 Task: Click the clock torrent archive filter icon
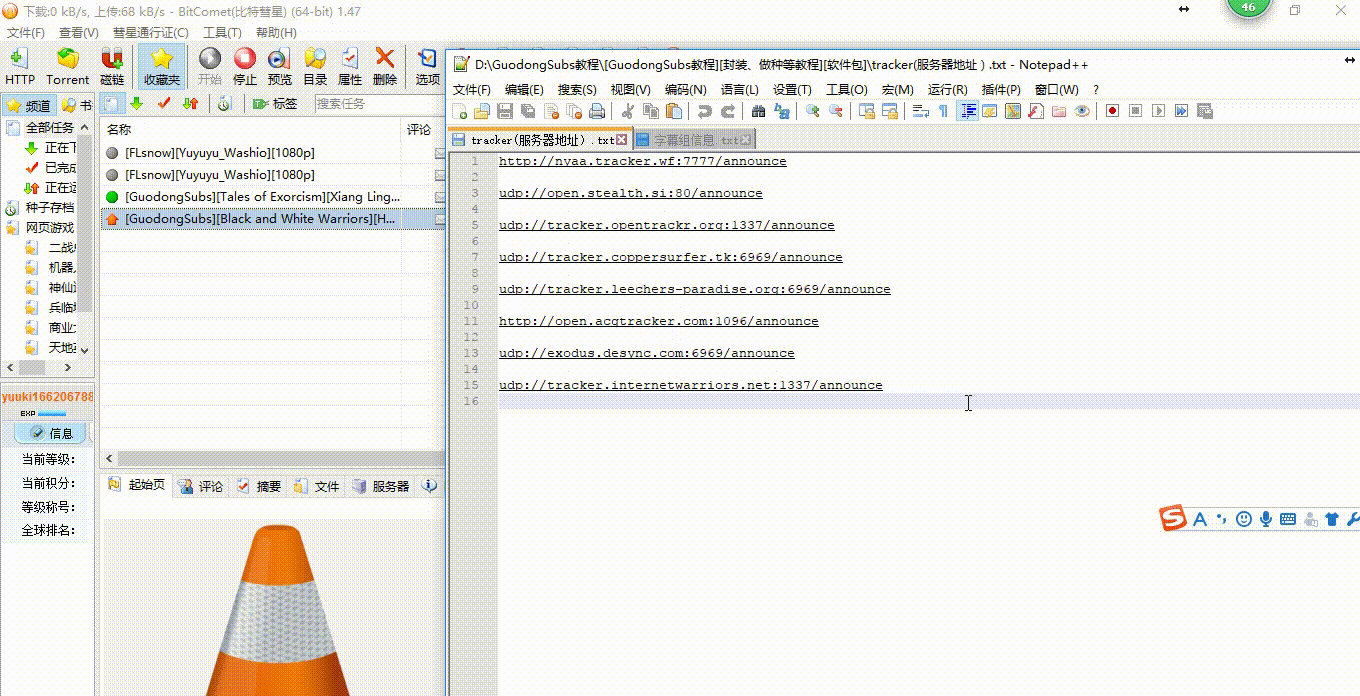point(224,104)
